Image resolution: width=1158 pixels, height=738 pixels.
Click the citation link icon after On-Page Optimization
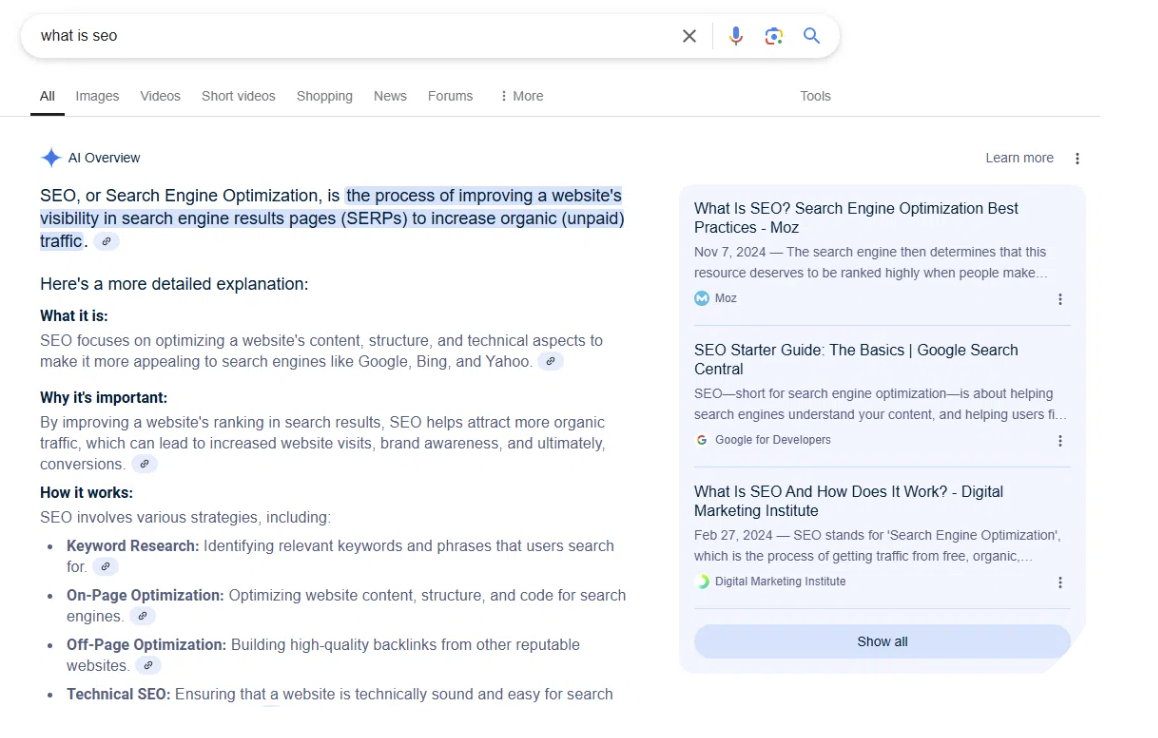[x=142, y=616]
